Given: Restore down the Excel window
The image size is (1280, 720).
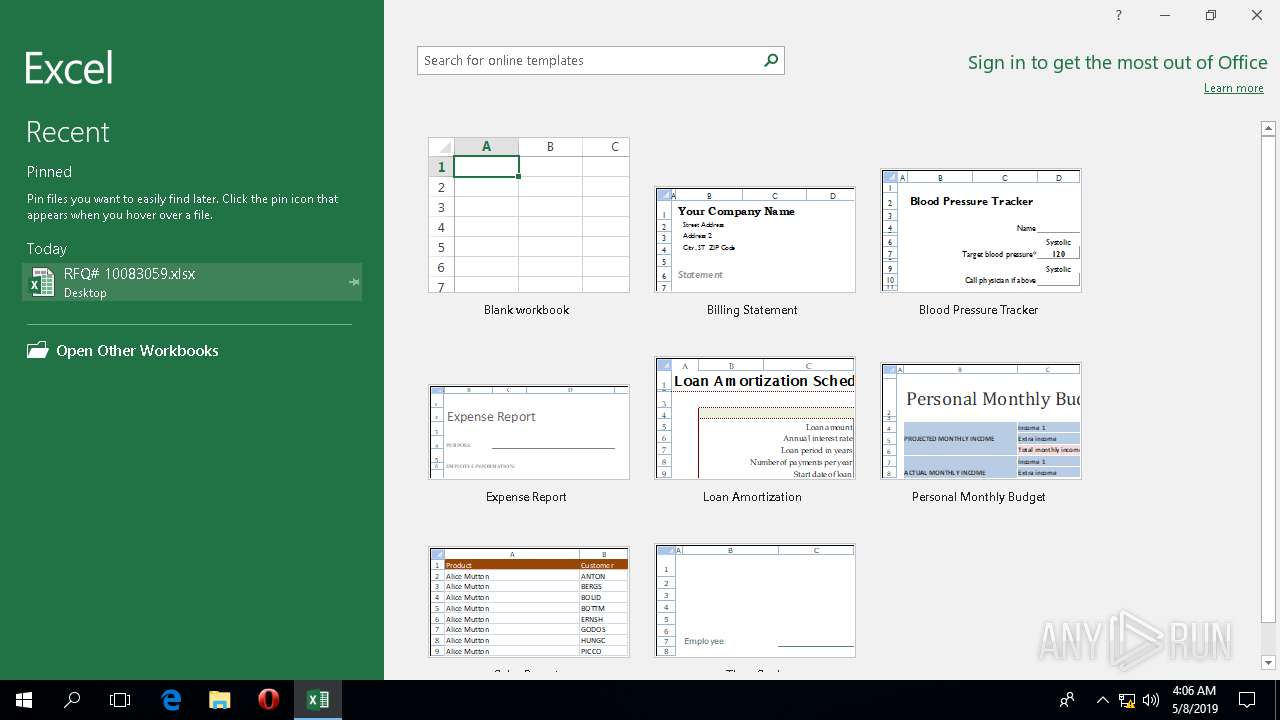Looking at the screenshot, I should coord(1211,15).
